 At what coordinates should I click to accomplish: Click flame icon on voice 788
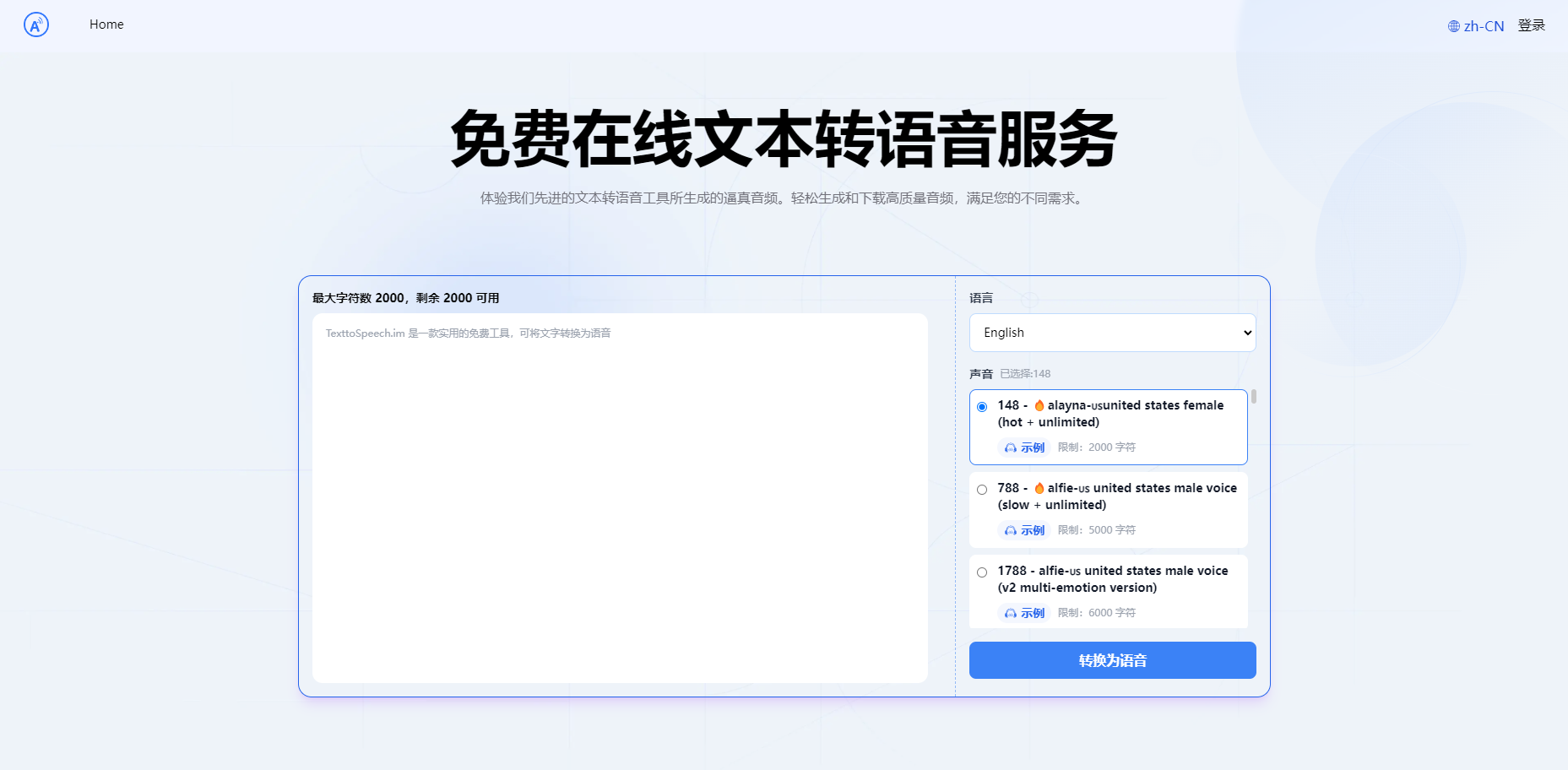tap(1039, 489)
